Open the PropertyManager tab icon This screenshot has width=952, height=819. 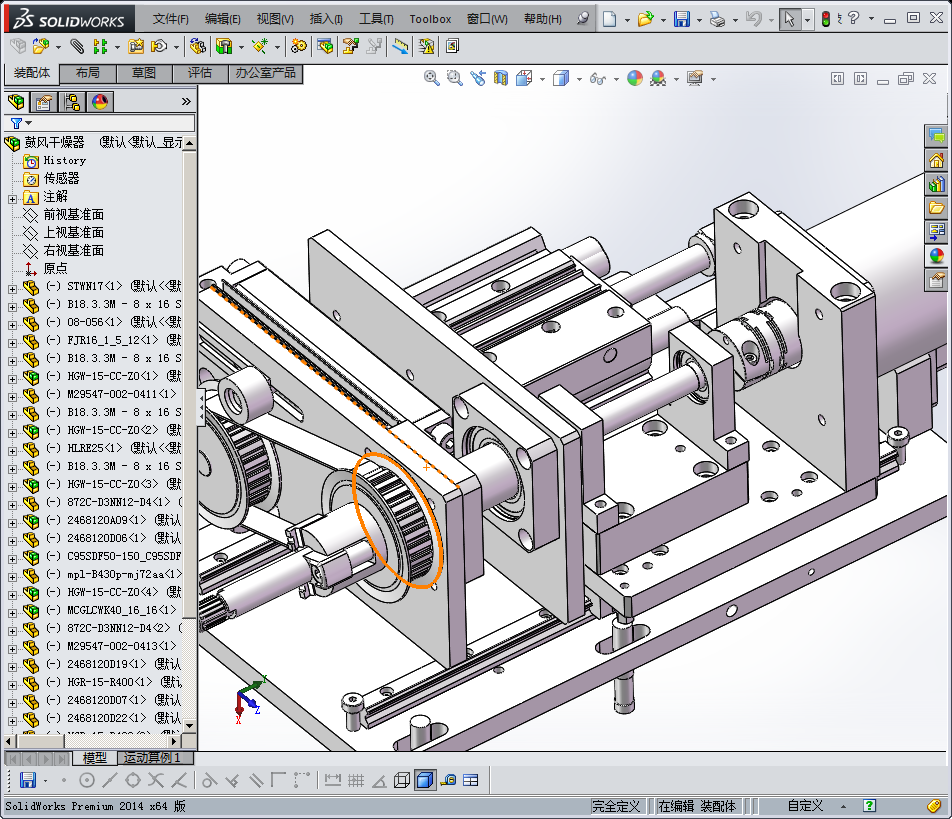click(43, 101)
